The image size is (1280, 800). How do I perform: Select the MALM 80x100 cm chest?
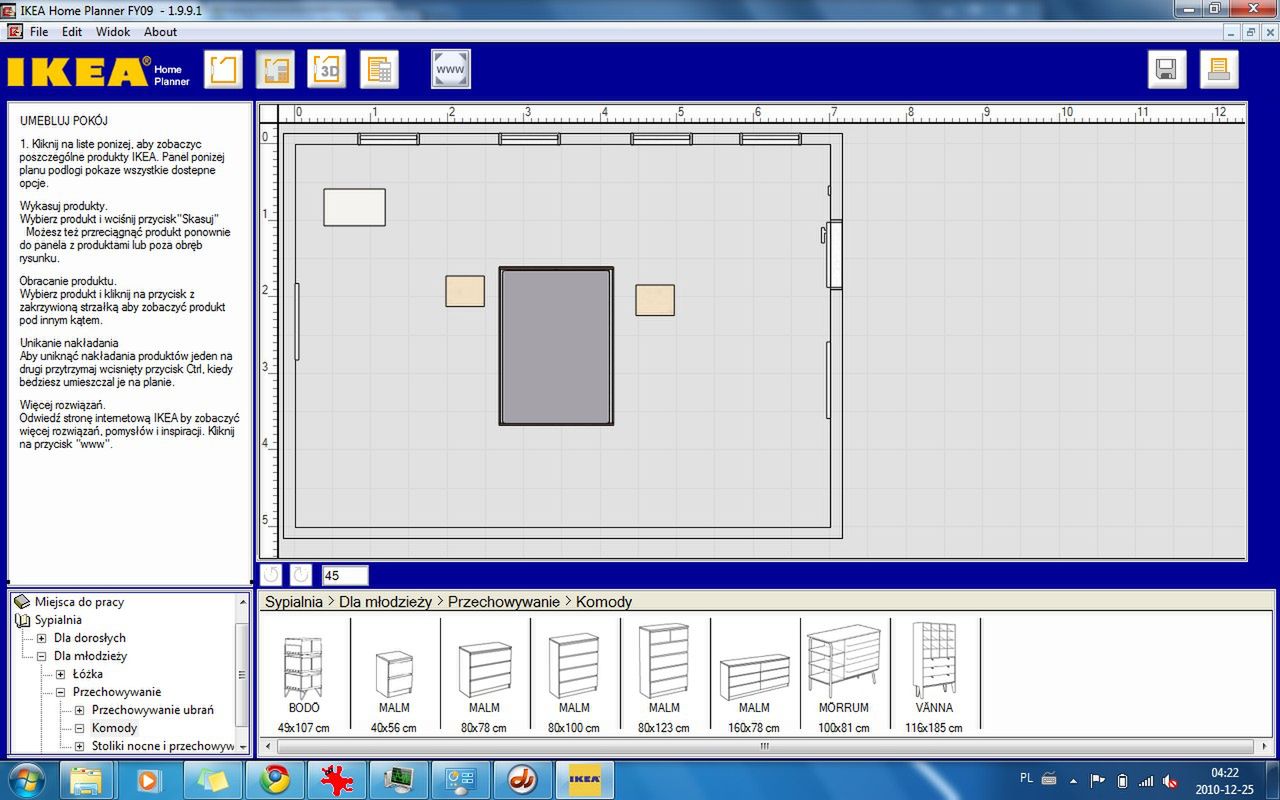click(574, 677)
